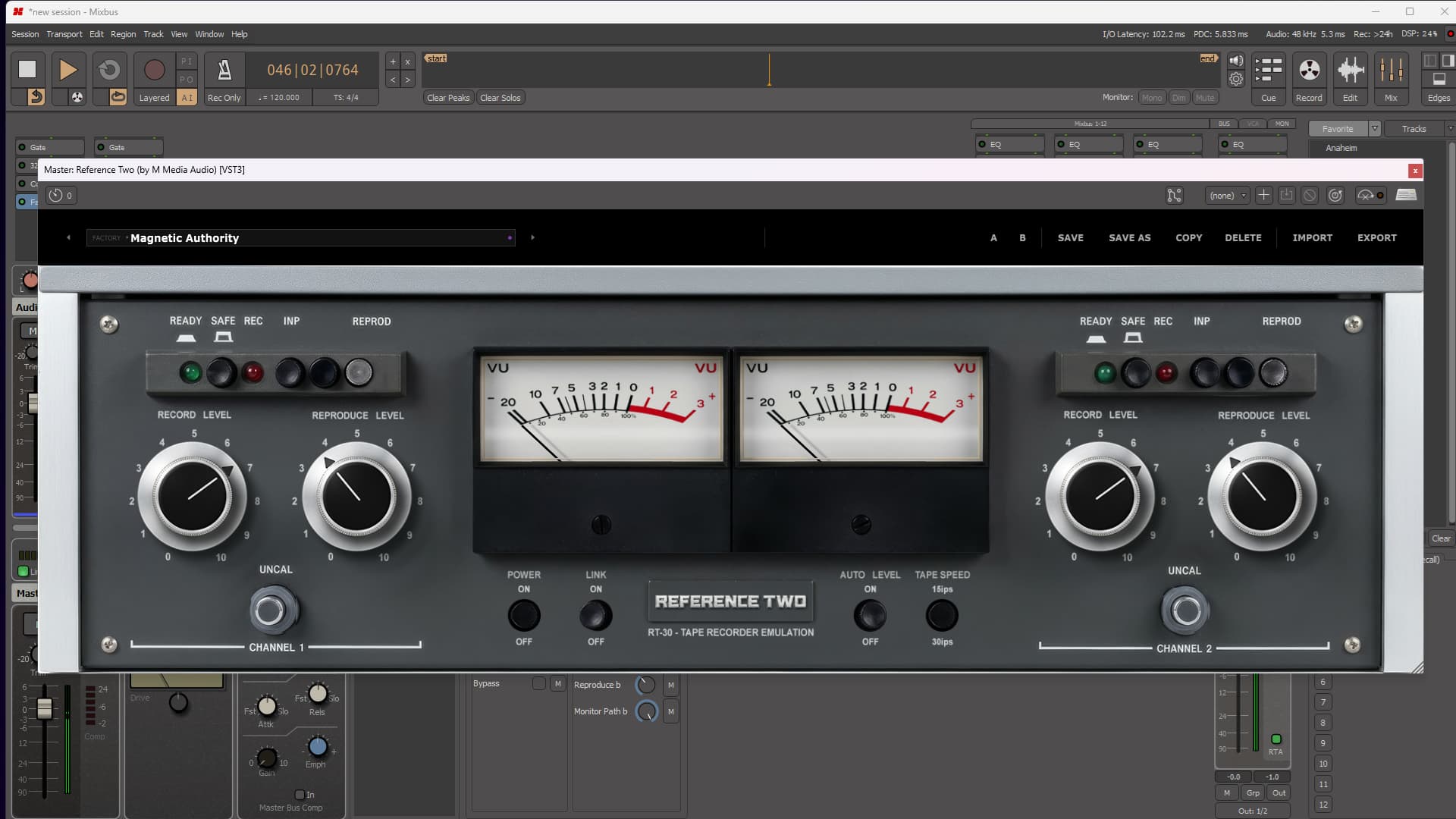This screenshot has width=1456, height=819.
Task: Click EXPORT in the plugin header
Action: pyautogui.click(x=1376, y=238)
